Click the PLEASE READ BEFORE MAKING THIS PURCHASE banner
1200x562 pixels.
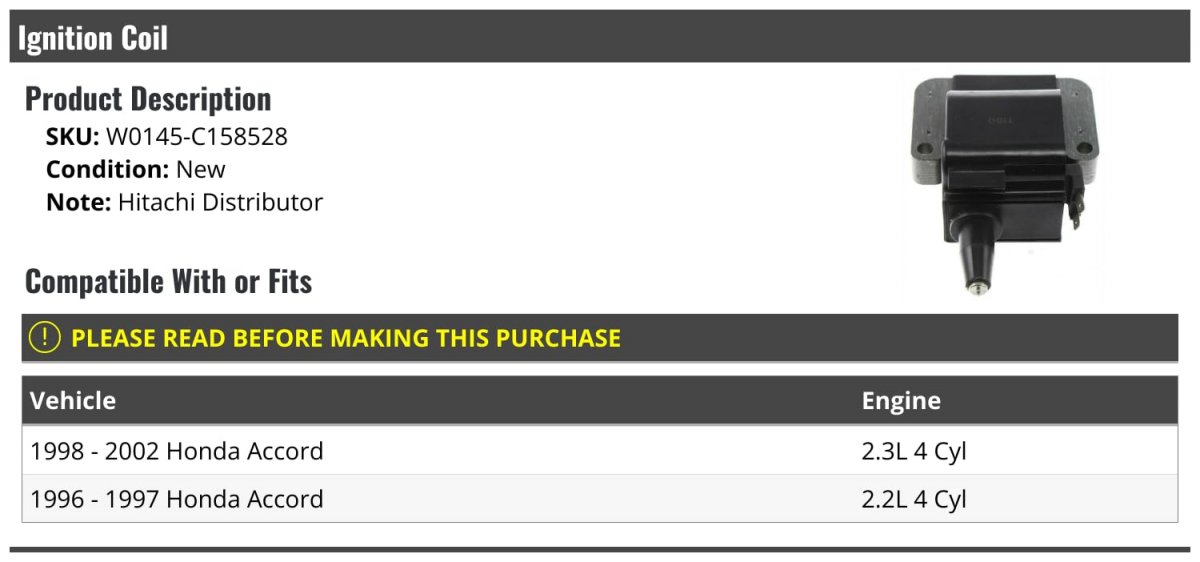click(x=346, y=338)
